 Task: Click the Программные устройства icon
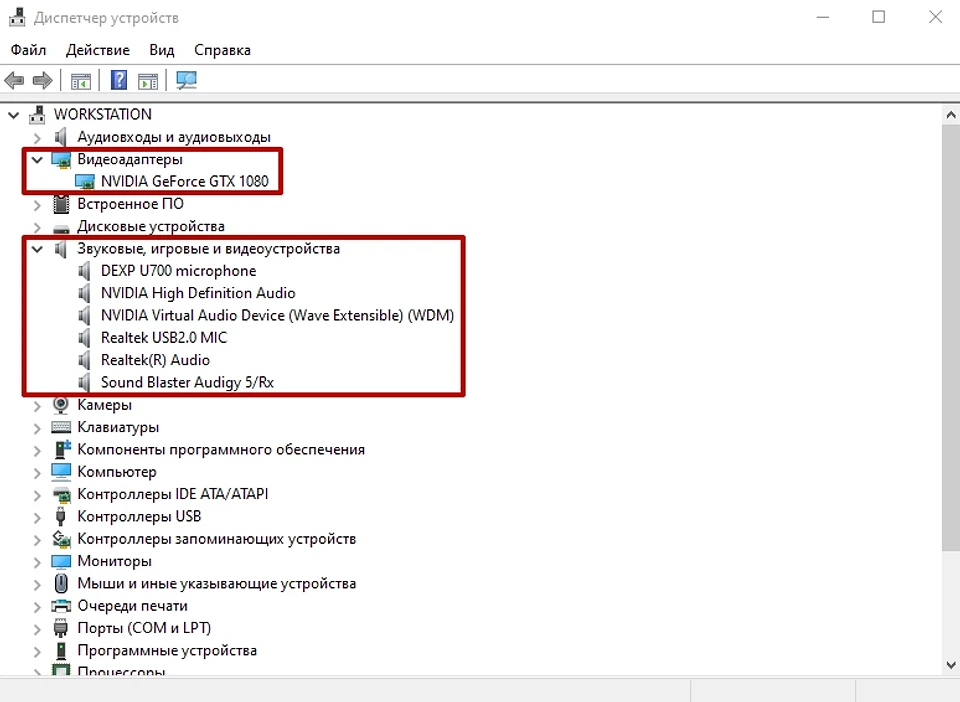coord(61,651)
